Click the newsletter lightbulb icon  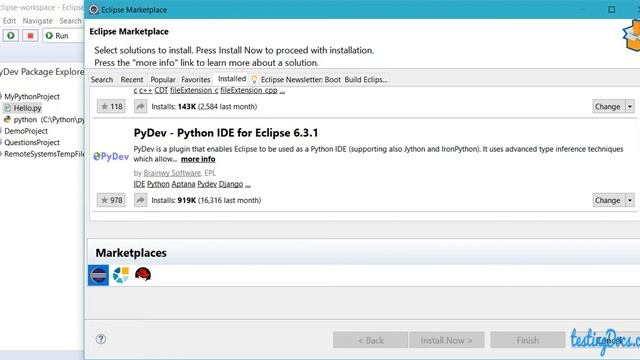point(254,79)
